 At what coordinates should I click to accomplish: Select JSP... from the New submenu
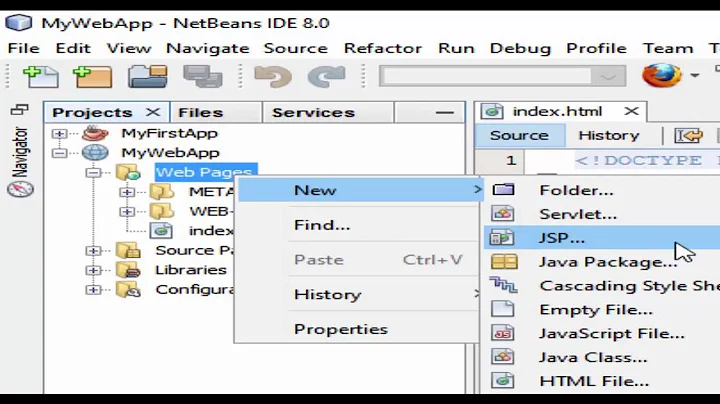pyautogui.click(x=602, y=238)
